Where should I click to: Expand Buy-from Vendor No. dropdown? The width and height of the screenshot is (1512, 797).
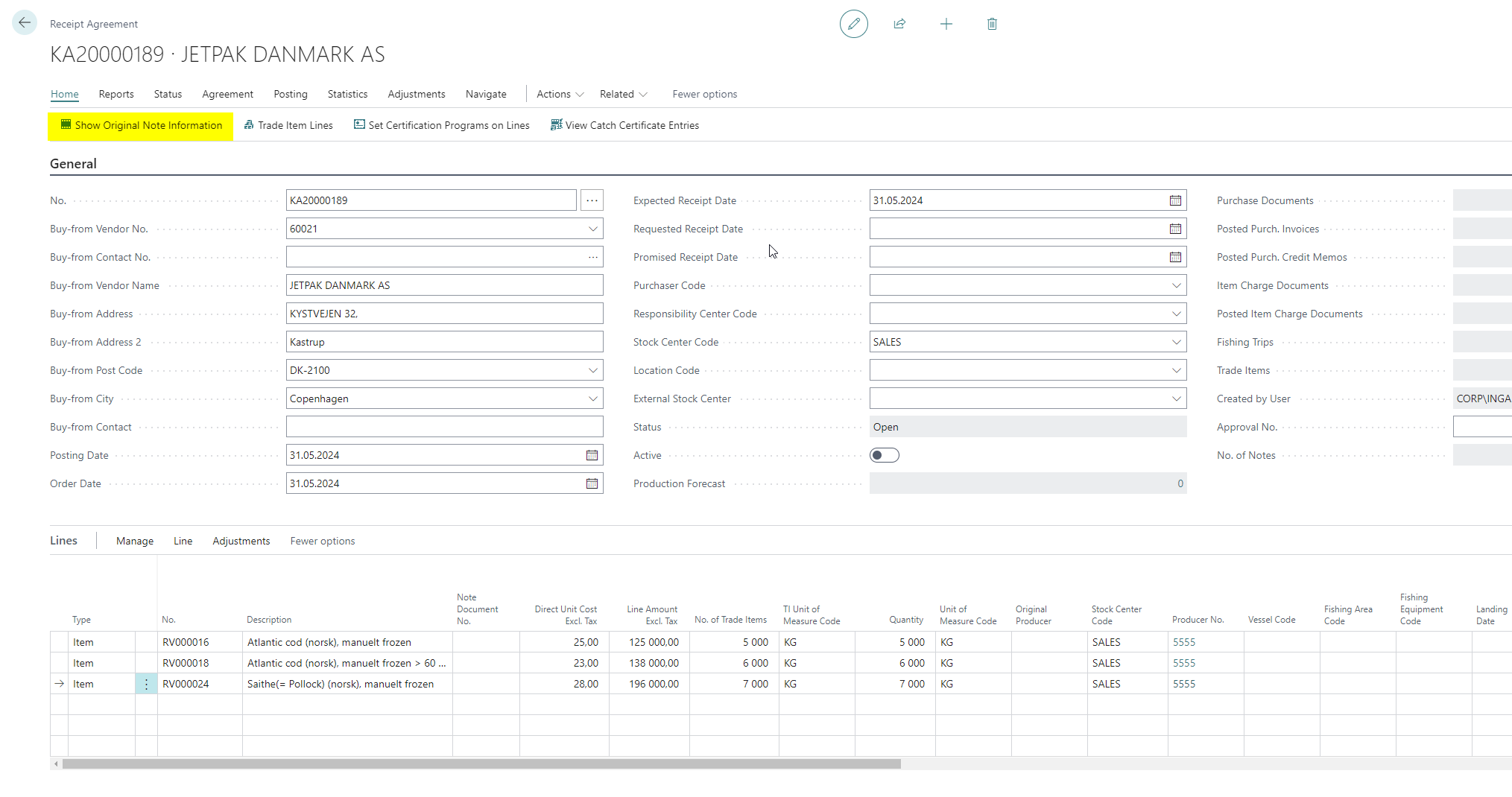pyautogui.click(x=593, y=229)
